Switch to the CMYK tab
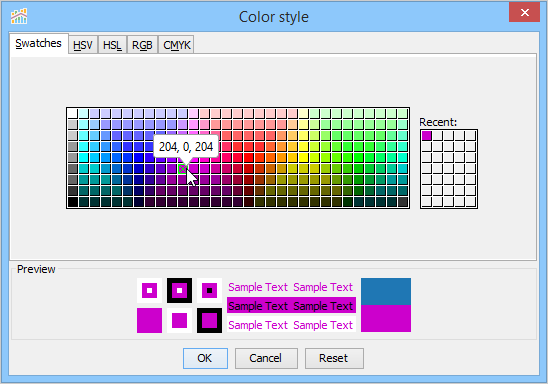Image resolution: width=548 pixels, height=384 pixels. (177, 45)
